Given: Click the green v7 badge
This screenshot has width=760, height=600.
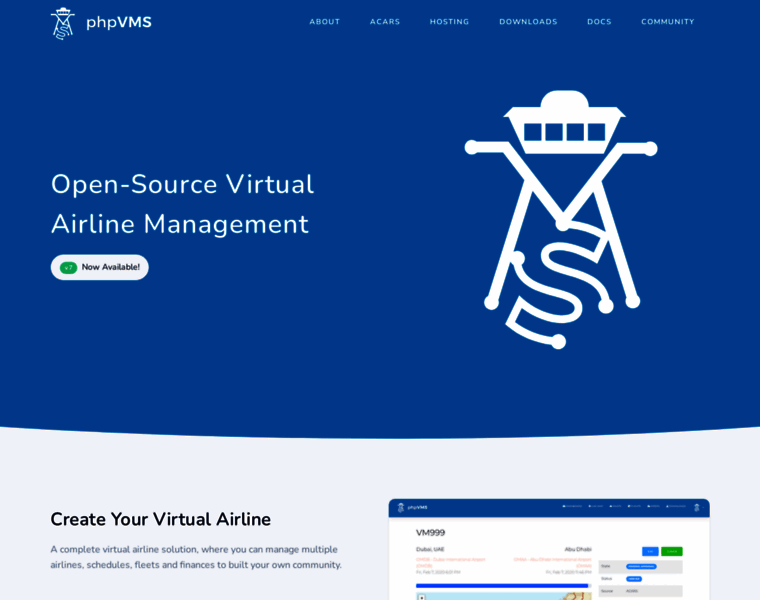Looking at the screenshot, I should pyautogui.click(x=68, y=268).
